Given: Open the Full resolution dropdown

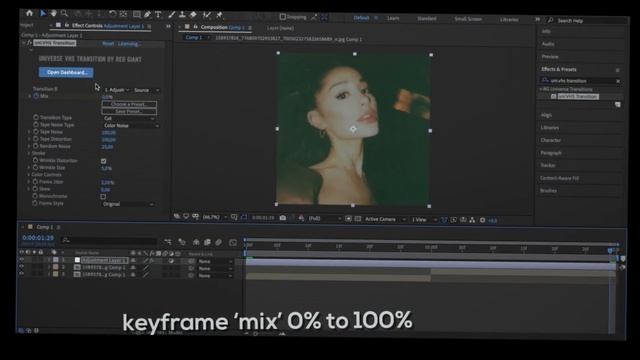Looking at the screenshot, I should click(324, 219).
